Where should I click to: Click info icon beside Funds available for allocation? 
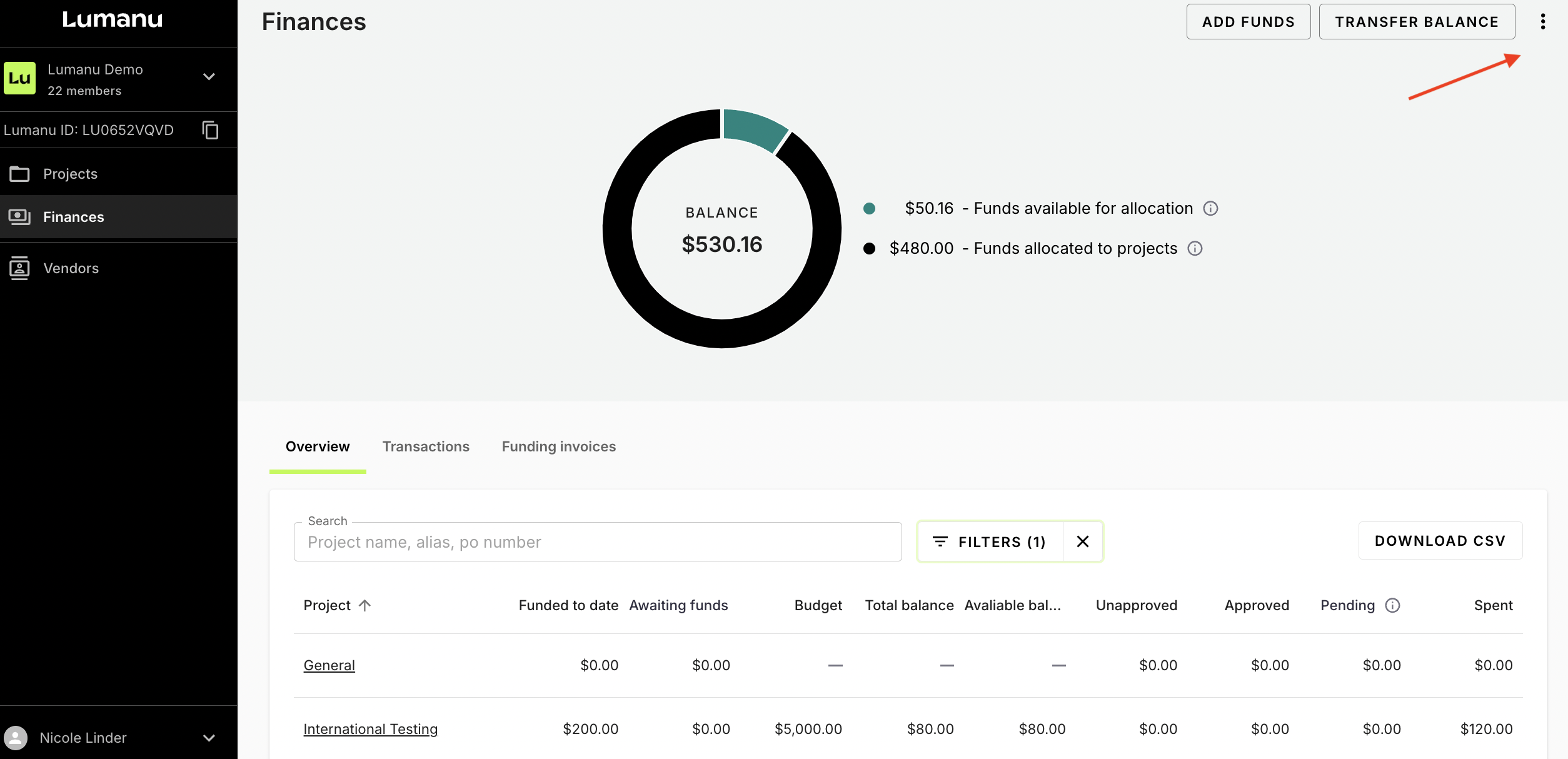[1210, 208]
